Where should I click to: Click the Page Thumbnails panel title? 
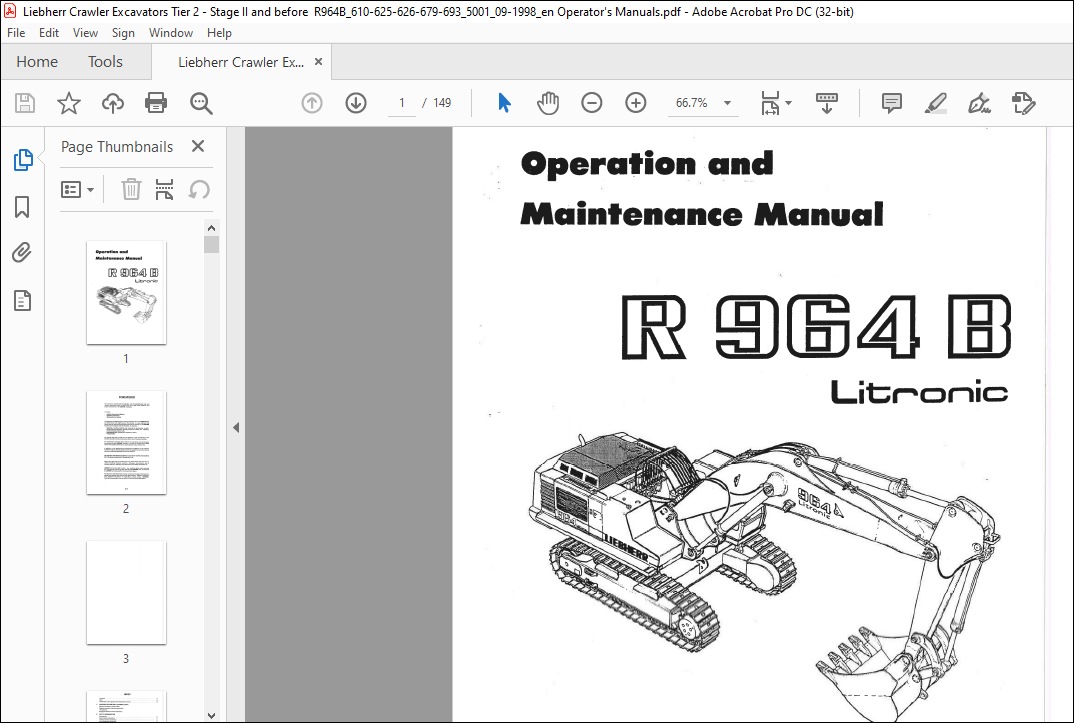tap(117, 147)
